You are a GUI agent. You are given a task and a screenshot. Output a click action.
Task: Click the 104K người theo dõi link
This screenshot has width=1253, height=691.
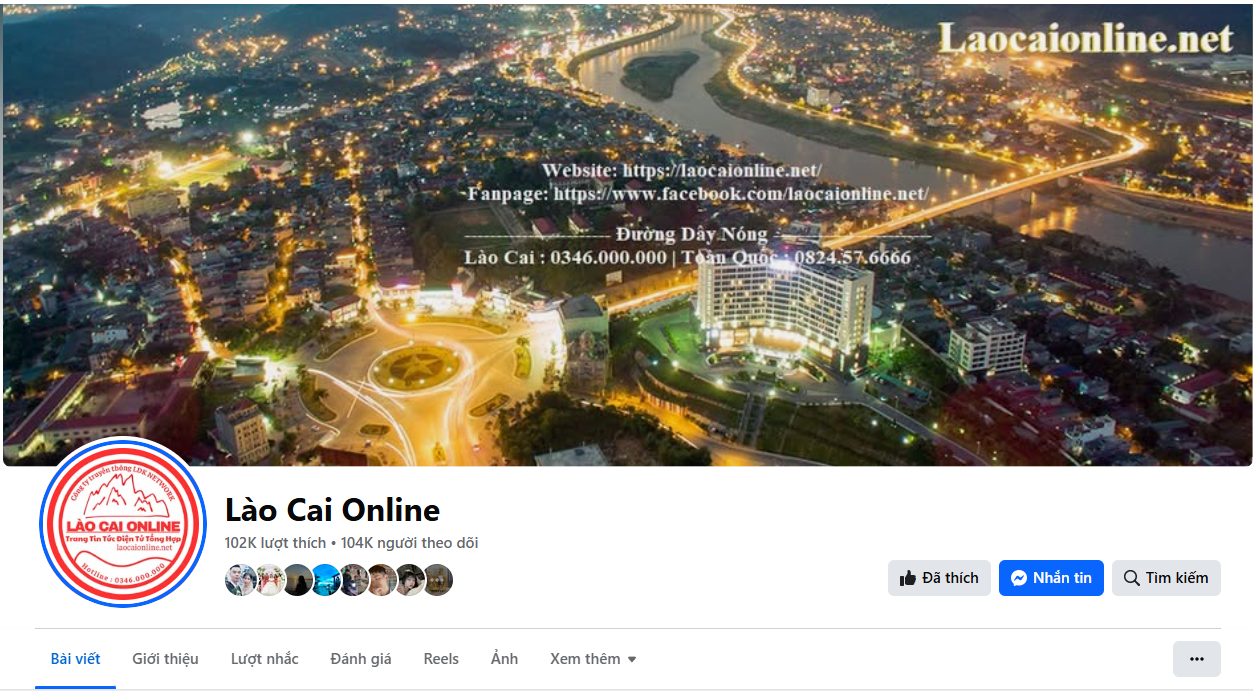(x=409, y=543)
